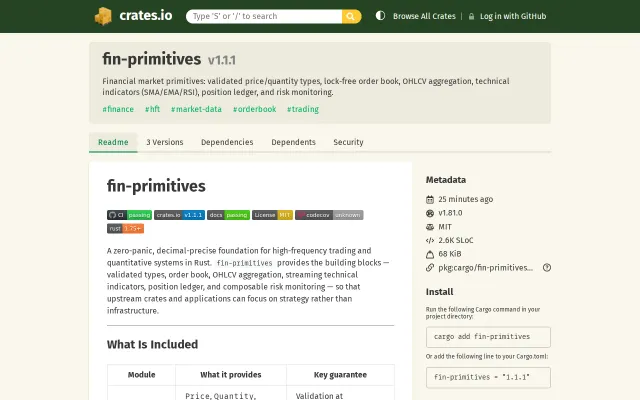Click the Install section heading

click(439, 292)
